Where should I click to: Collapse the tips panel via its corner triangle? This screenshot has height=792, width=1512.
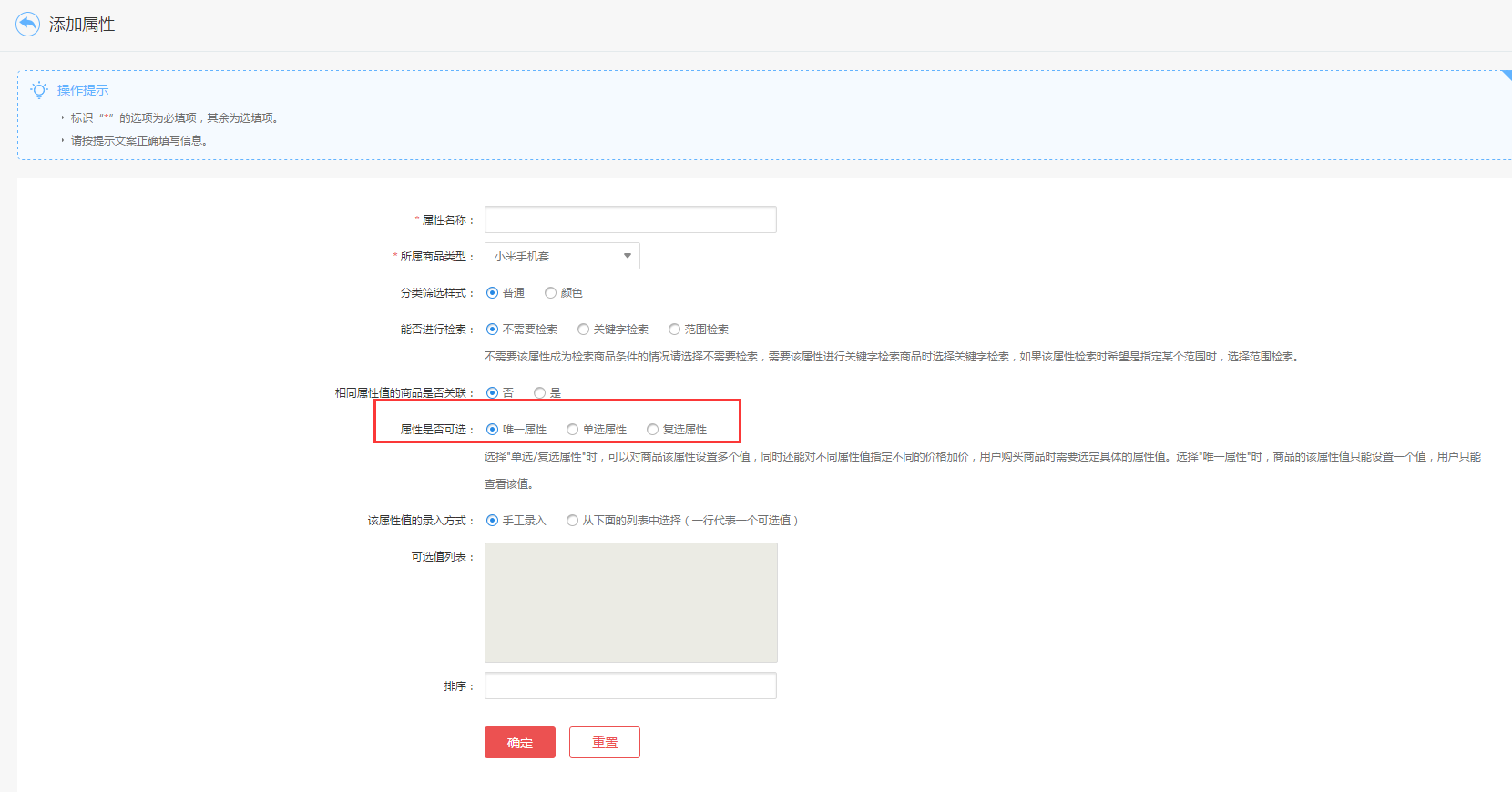click(1506, 76)
